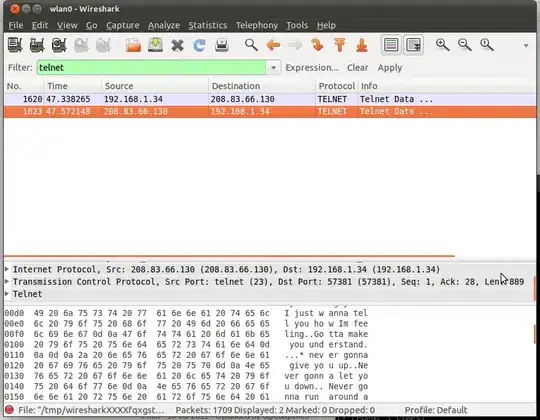Open the File menu

(16, 25)
